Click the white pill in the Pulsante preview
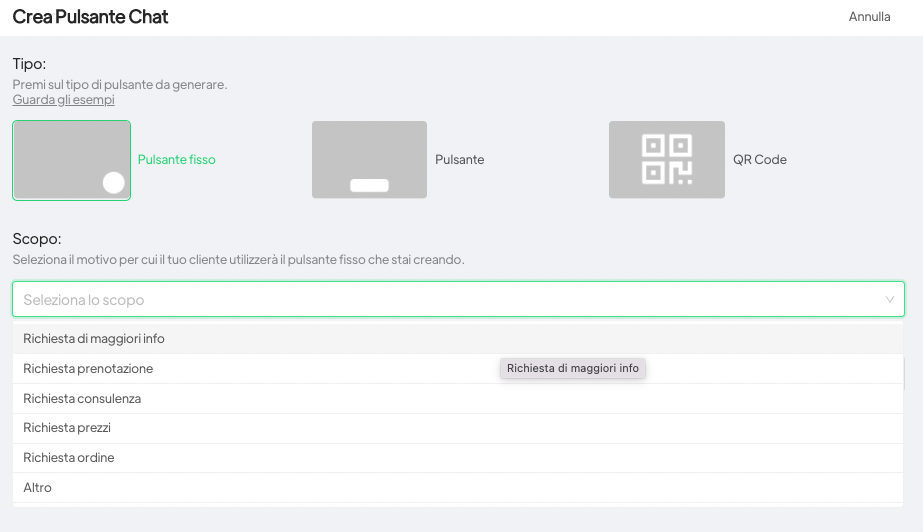Viewport: 923px width, 532px height. (369, 185)
